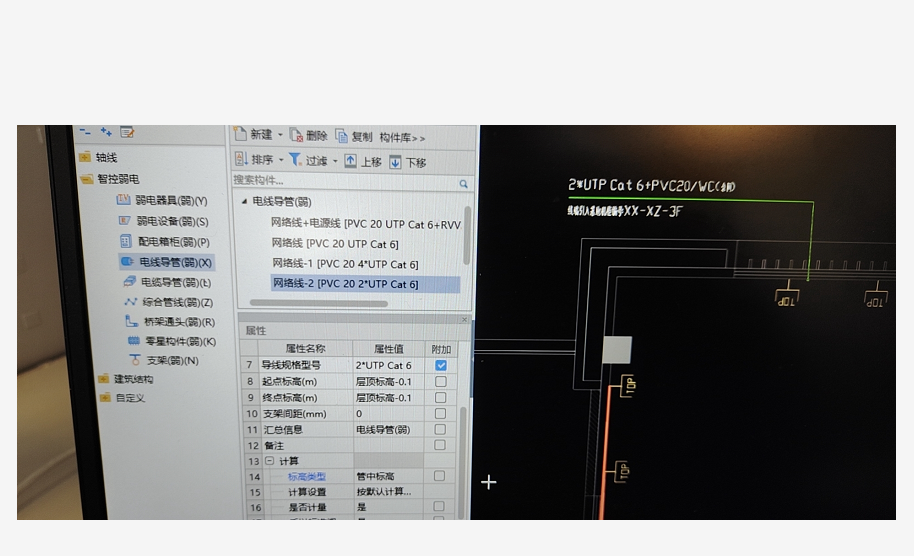Close the 属性 properties panel
Screen dimensions: 914x556
(x=465, y=319)
